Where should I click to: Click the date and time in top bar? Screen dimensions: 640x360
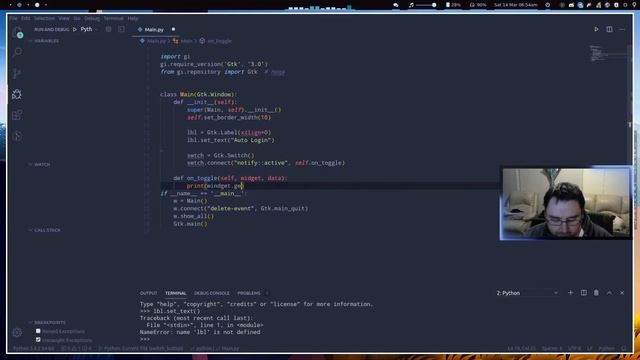coord(516,5)
